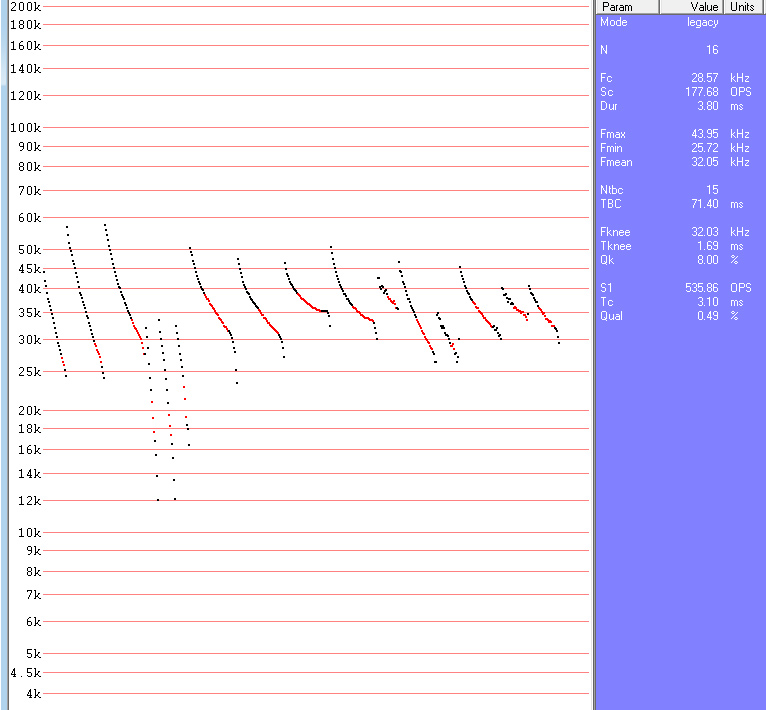Click the Fc parameter label

point(606,77)
